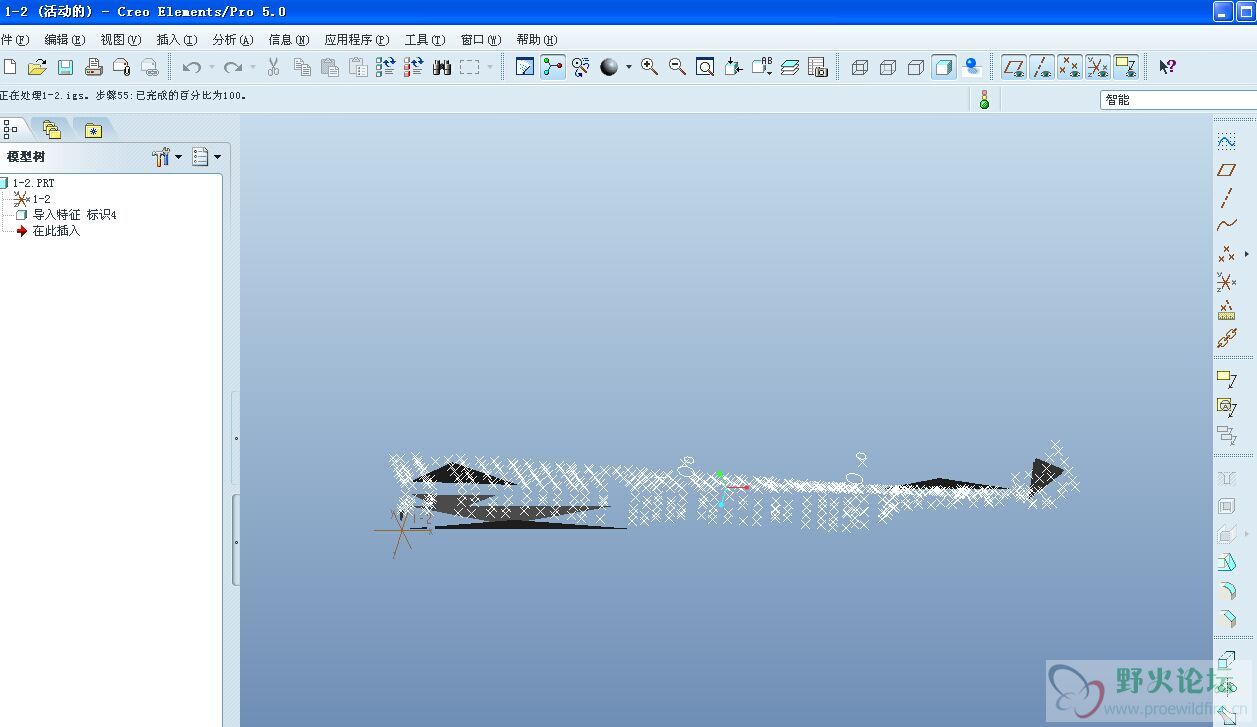Image resolution: width=1257 pixels, height=727 pixels.
Task: Click the tree settings hammer icon
Action: point(161,157)
